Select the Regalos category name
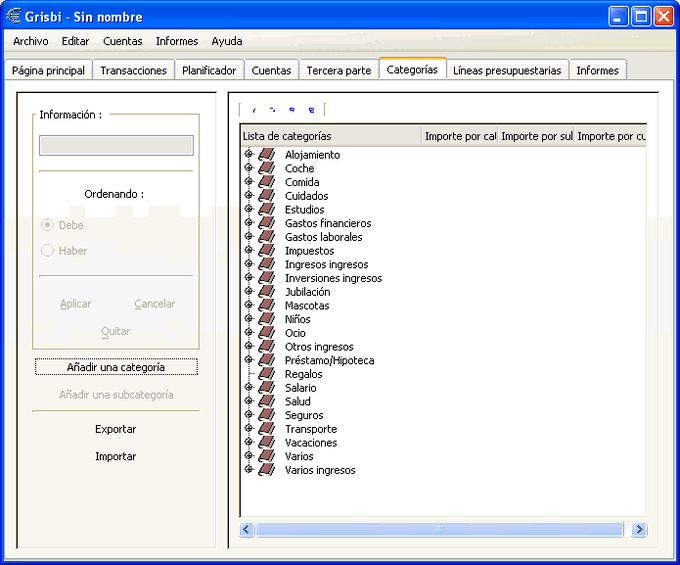 click(x=303, y=374)
